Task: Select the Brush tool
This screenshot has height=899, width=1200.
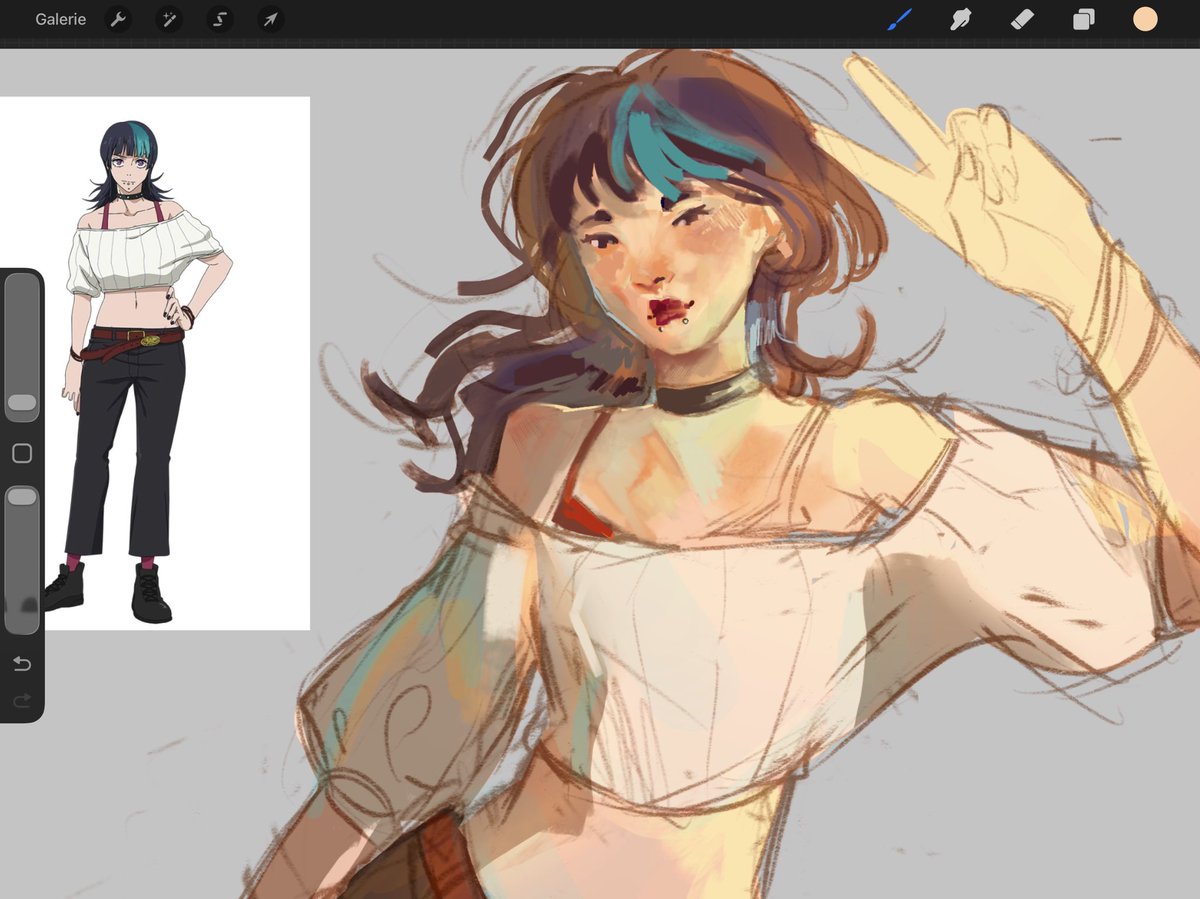Action: tap(900, 19)
